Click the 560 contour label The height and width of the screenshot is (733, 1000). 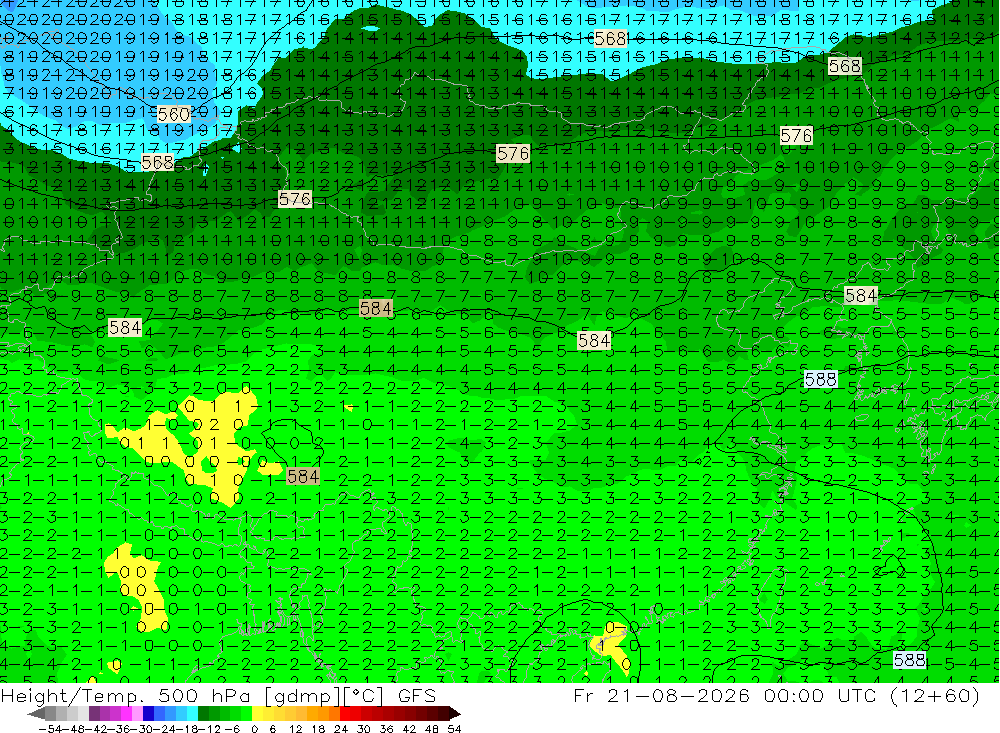[173, 114]
